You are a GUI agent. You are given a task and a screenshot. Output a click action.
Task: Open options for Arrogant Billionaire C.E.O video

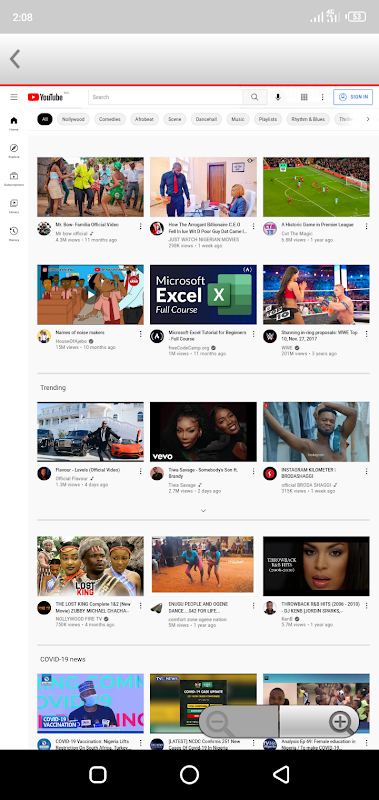point(254,226)
